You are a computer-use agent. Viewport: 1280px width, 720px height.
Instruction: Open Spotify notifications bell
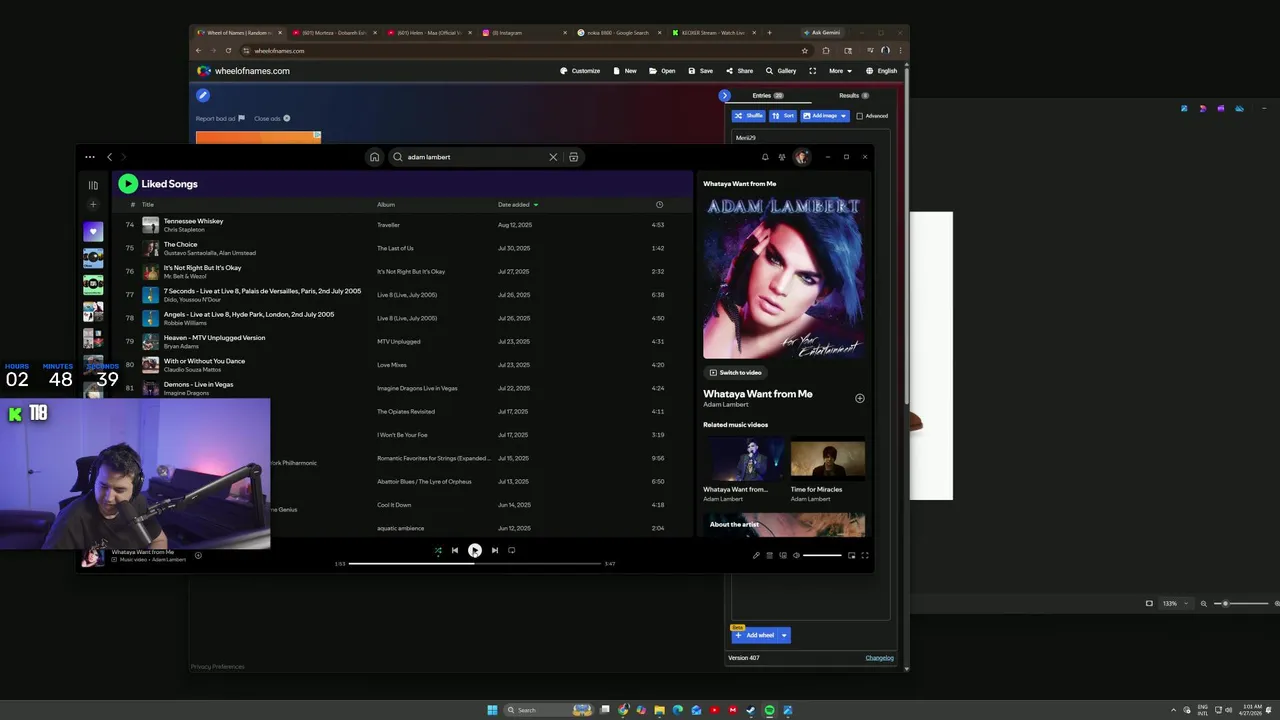(x=765, y=157)
